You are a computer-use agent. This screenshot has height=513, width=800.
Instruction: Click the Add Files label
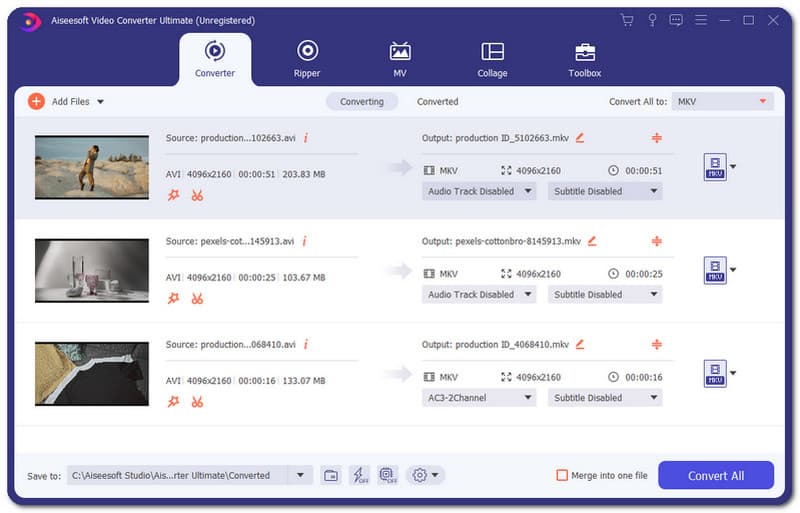pyautogui.click(x=70, y=102)
